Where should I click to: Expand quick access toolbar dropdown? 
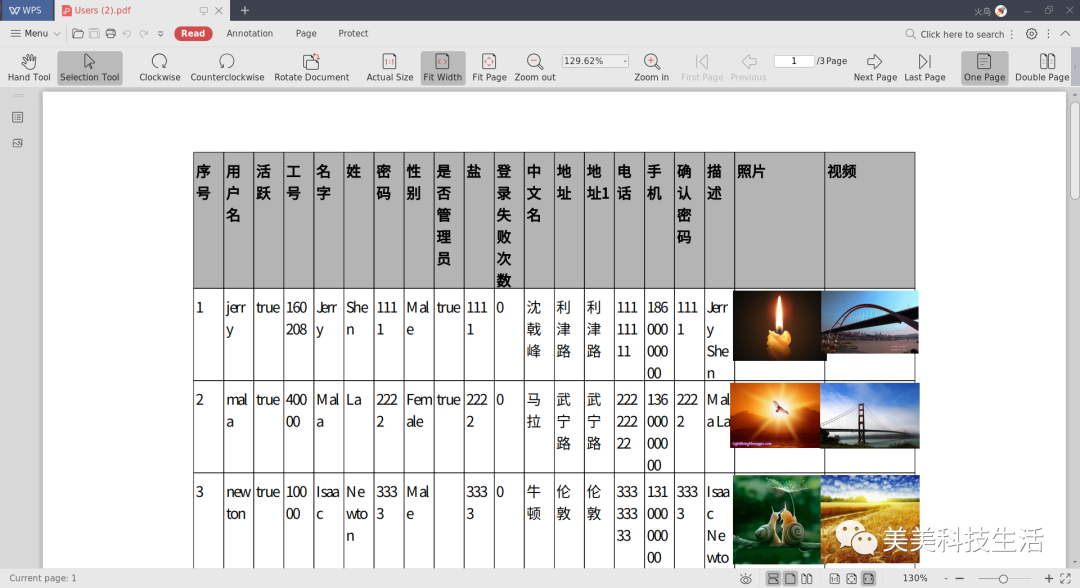pos(160,33)
